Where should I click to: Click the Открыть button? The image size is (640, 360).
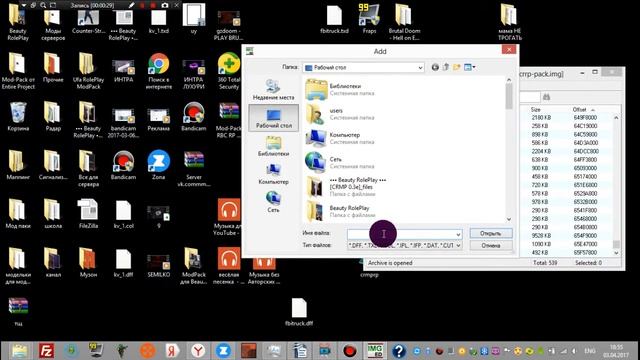click(x=491, y=233)
